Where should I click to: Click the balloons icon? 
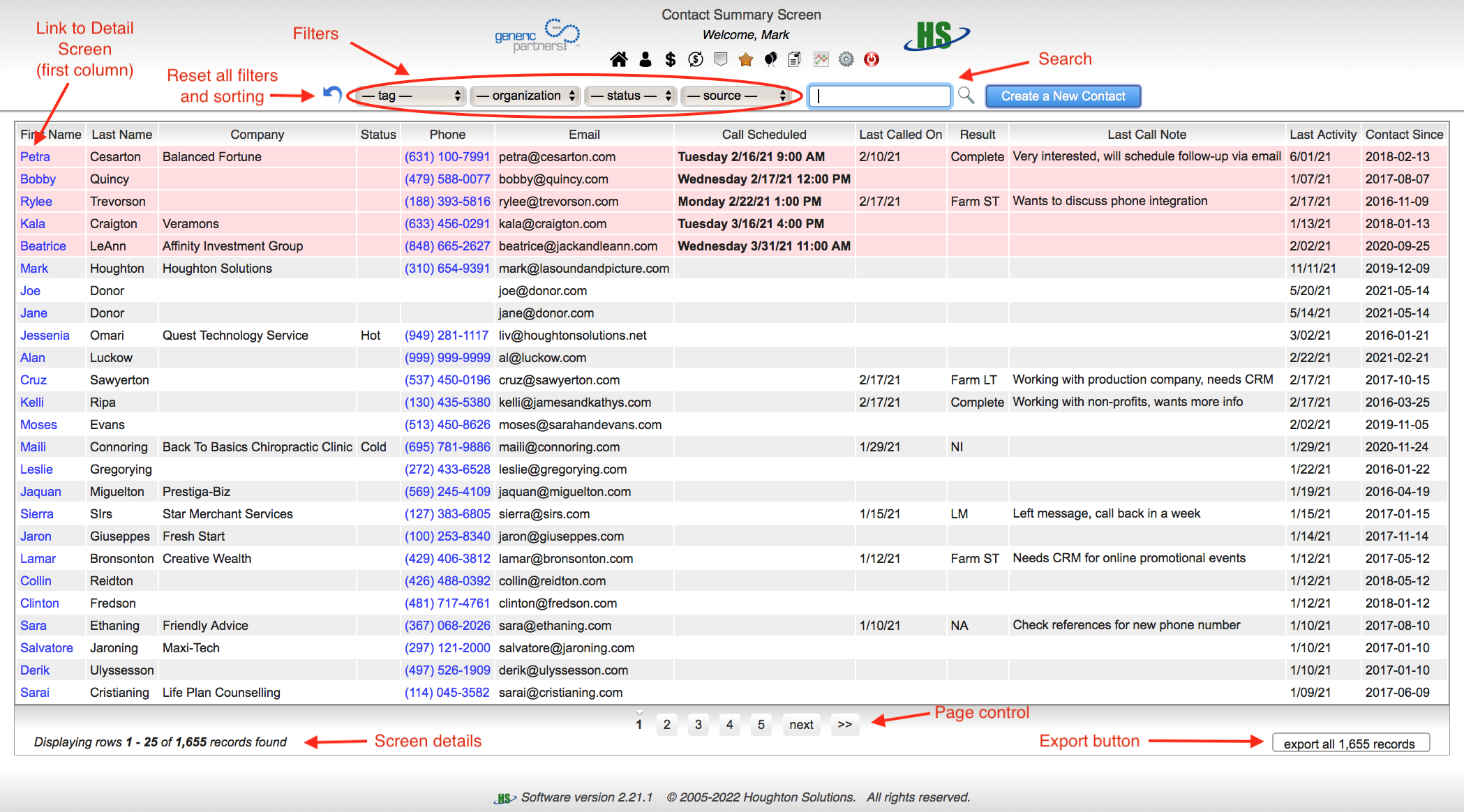[770, 59]
